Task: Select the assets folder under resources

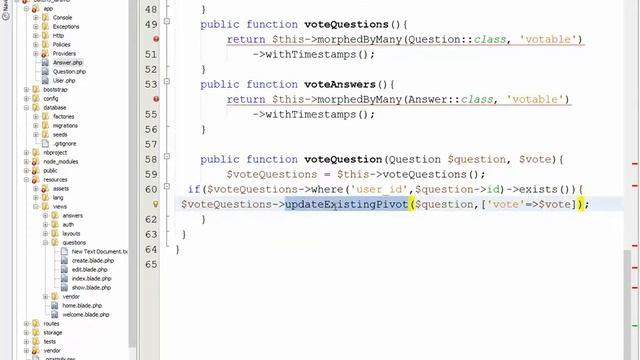Action: click(x=61, y=189)
